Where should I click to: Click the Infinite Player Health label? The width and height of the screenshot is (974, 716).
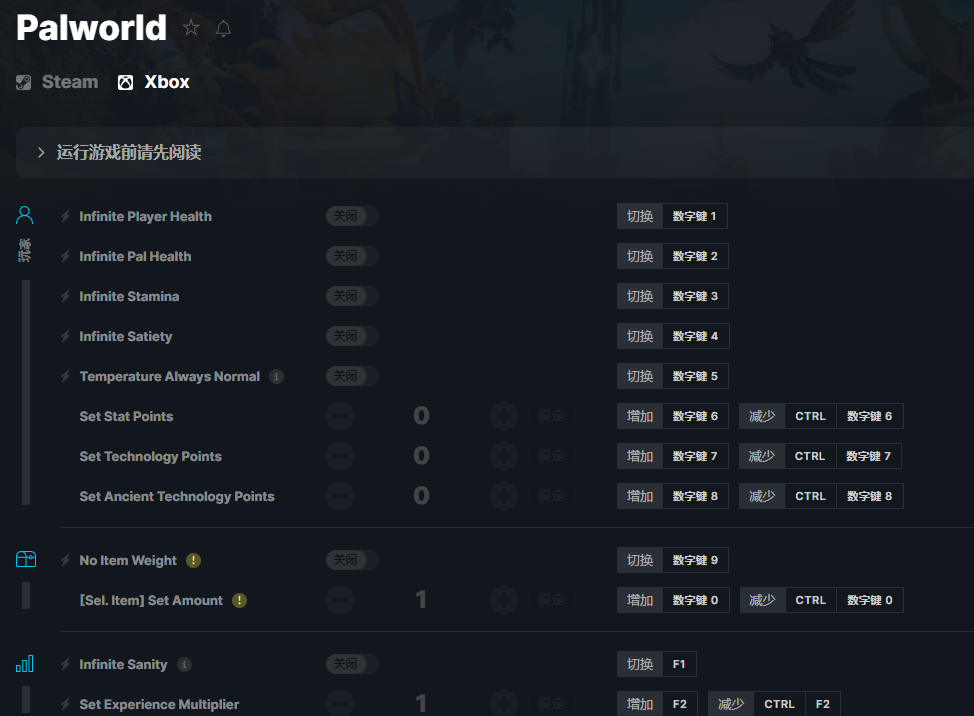click(x=145, y=217)
